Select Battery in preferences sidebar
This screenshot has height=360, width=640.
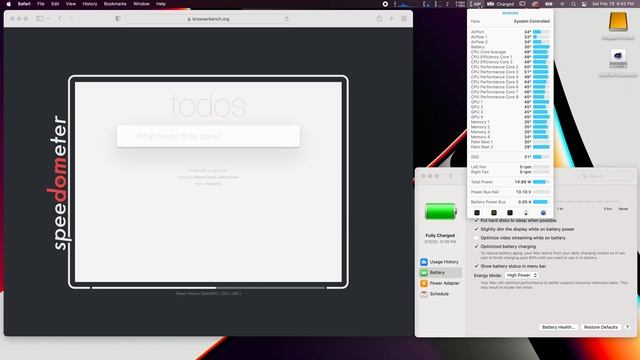click(440, 272)
